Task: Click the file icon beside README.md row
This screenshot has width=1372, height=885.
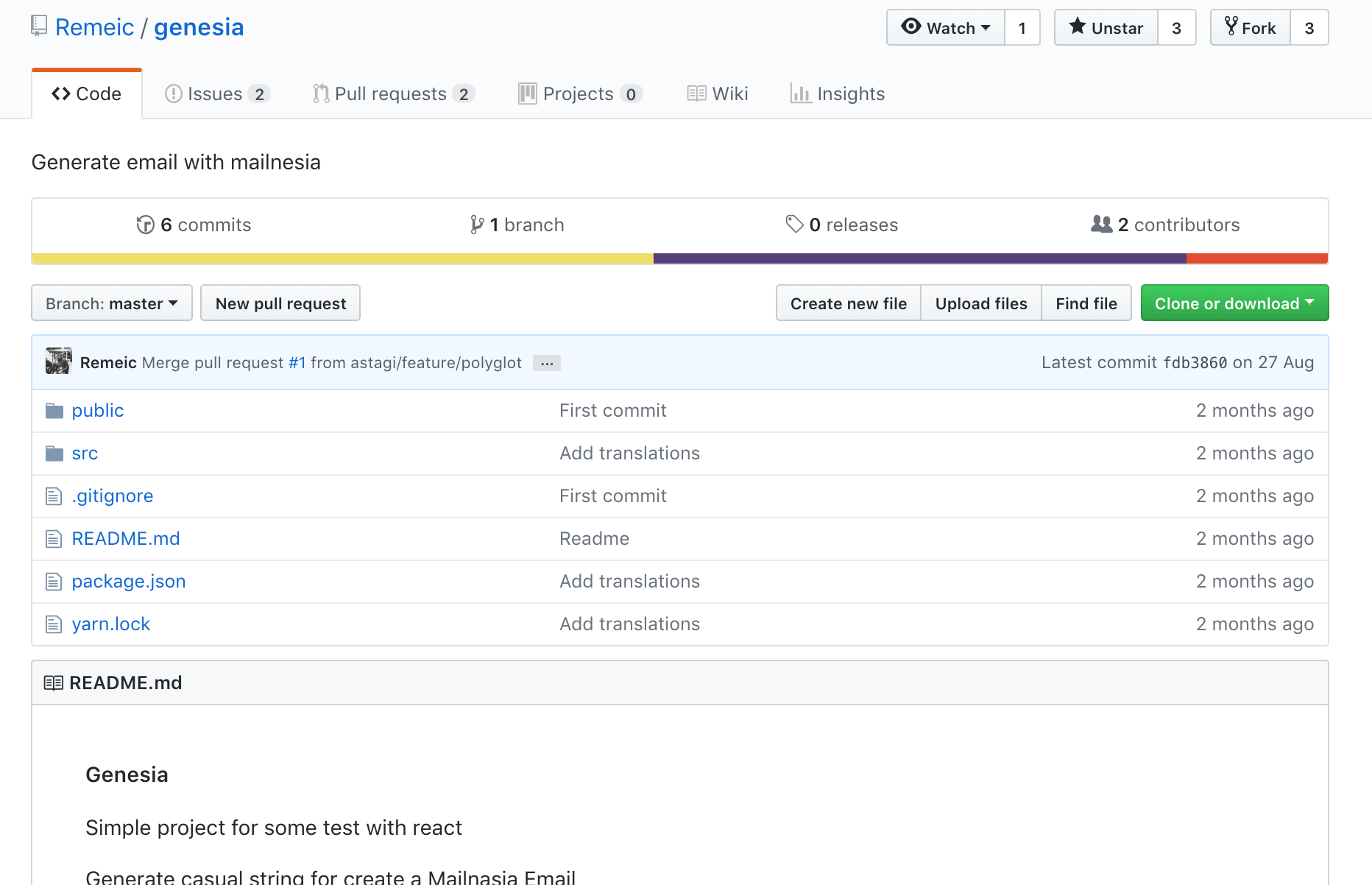Action: click(54, 539)
